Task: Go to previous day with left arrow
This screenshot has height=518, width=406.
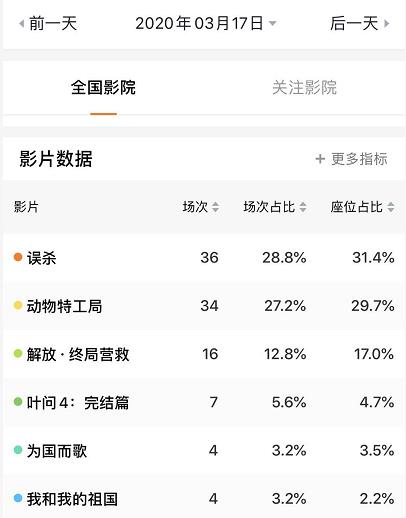Action: pos(22,24)
